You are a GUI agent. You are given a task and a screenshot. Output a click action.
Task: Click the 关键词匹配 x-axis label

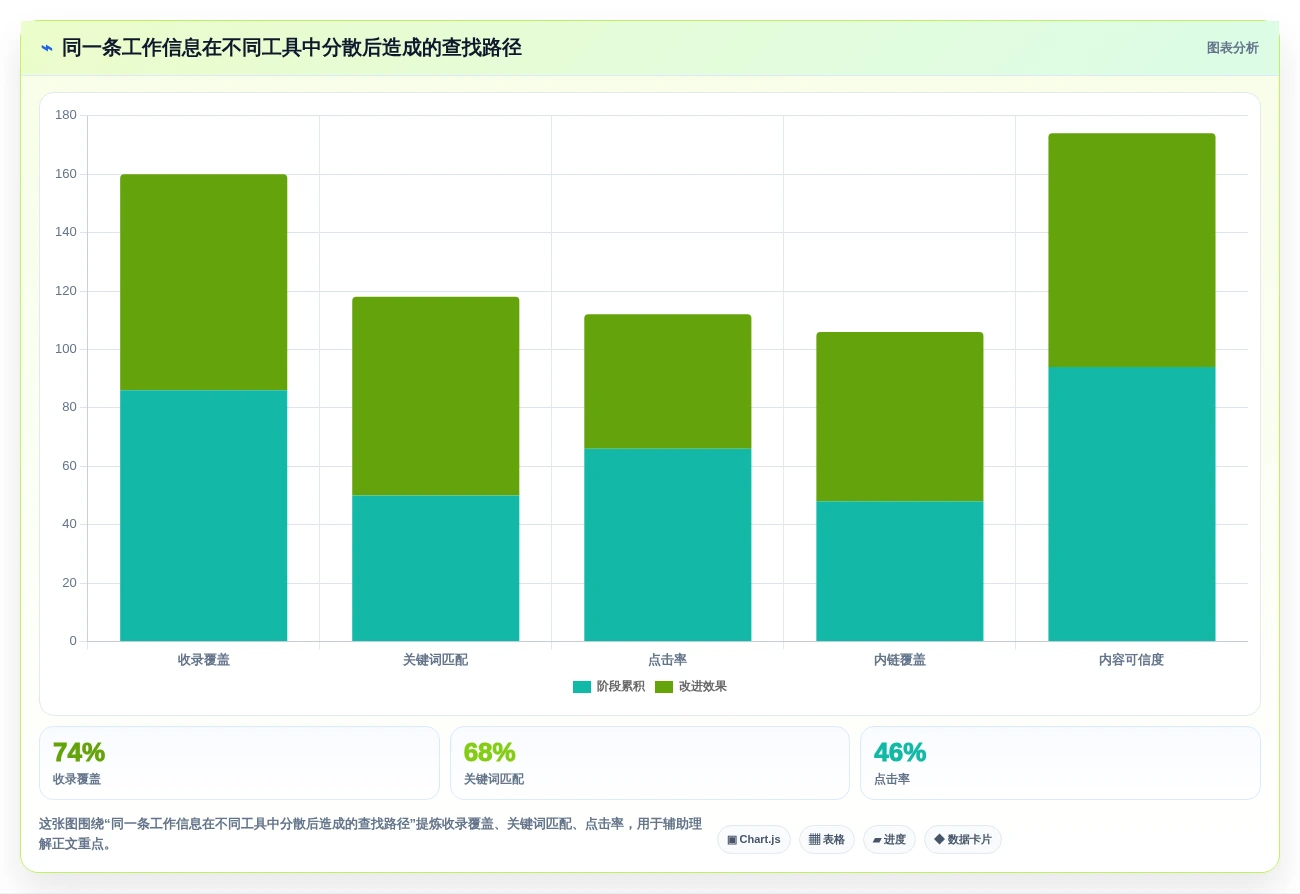[x=435, y=660]
